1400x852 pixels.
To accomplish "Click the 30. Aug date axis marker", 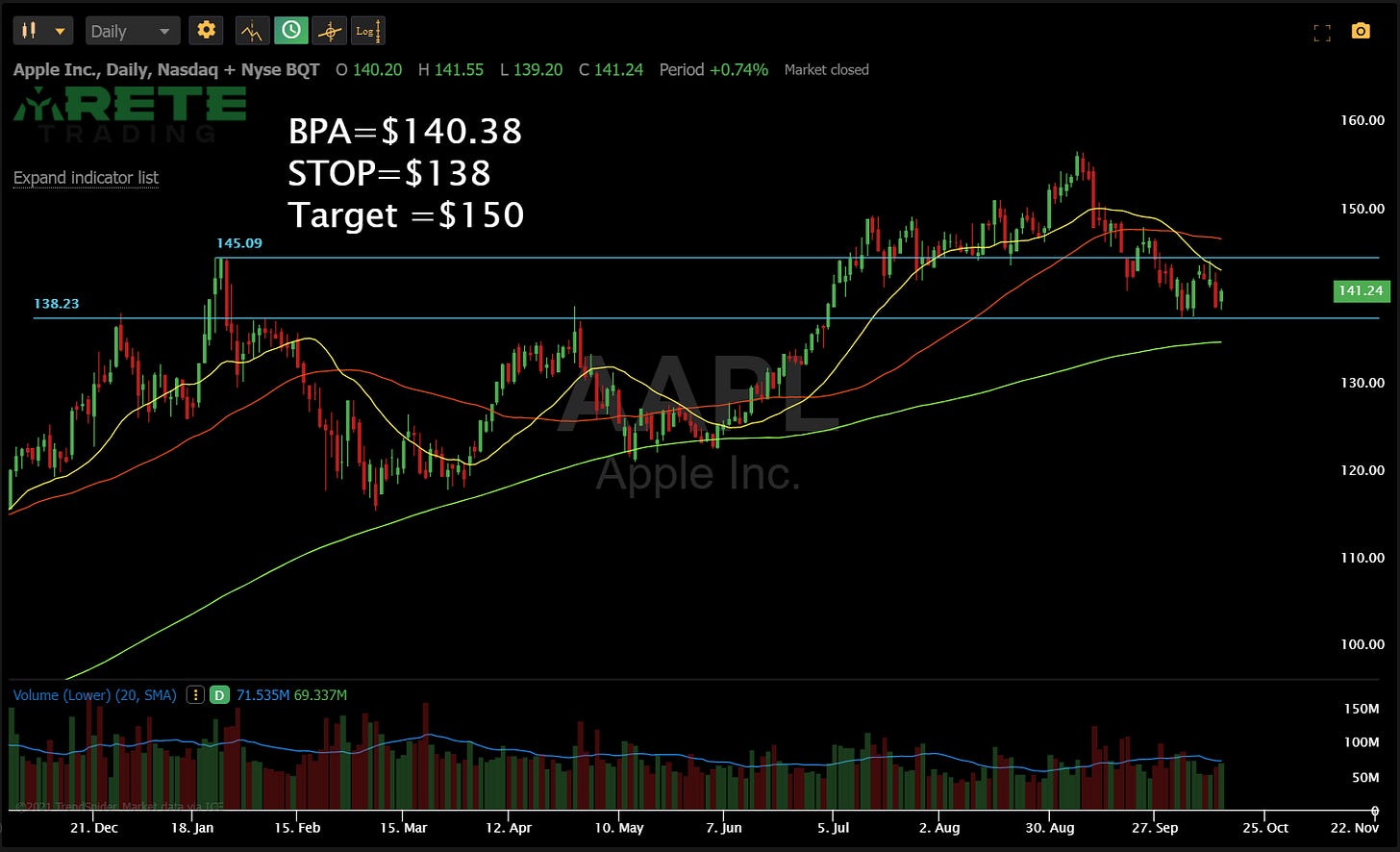I will (x=1049, y=828).
